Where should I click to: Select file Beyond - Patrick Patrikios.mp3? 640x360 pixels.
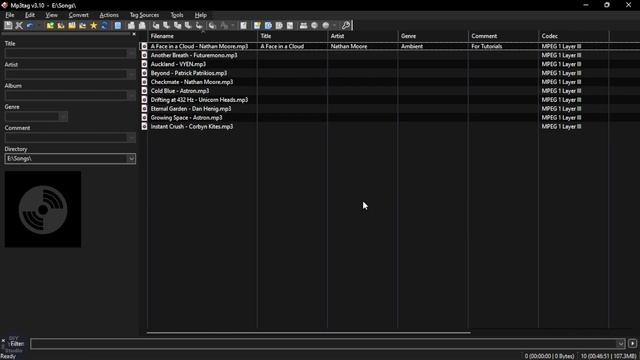click(189, 73)
